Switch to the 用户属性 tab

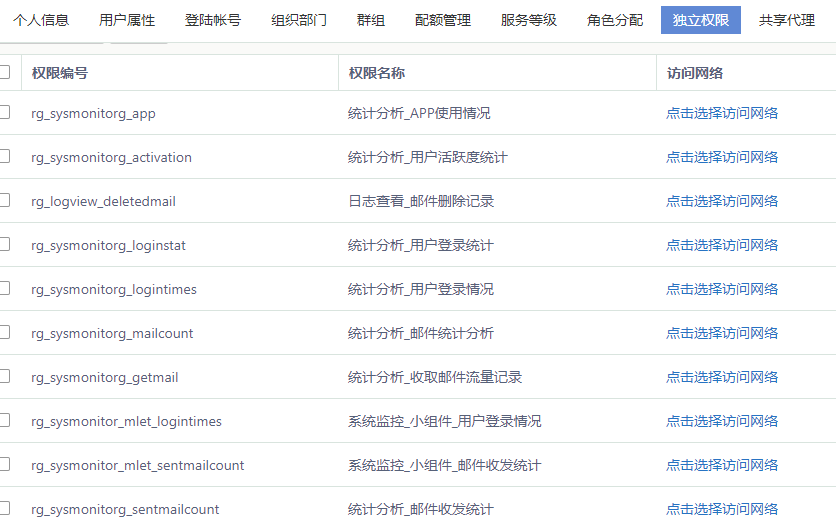(x=127, y=20)
